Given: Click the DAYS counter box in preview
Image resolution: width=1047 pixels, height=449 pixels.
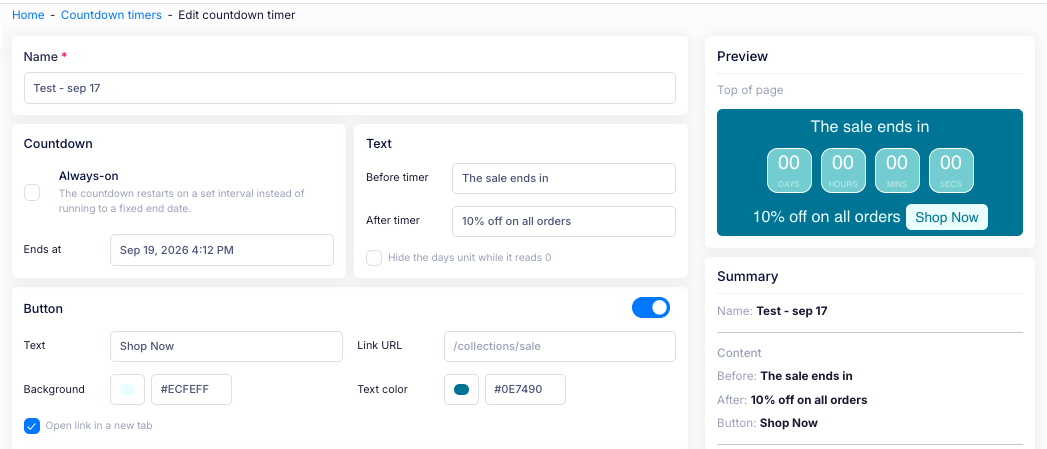Looking at the screenshot, I should point(789,170).
